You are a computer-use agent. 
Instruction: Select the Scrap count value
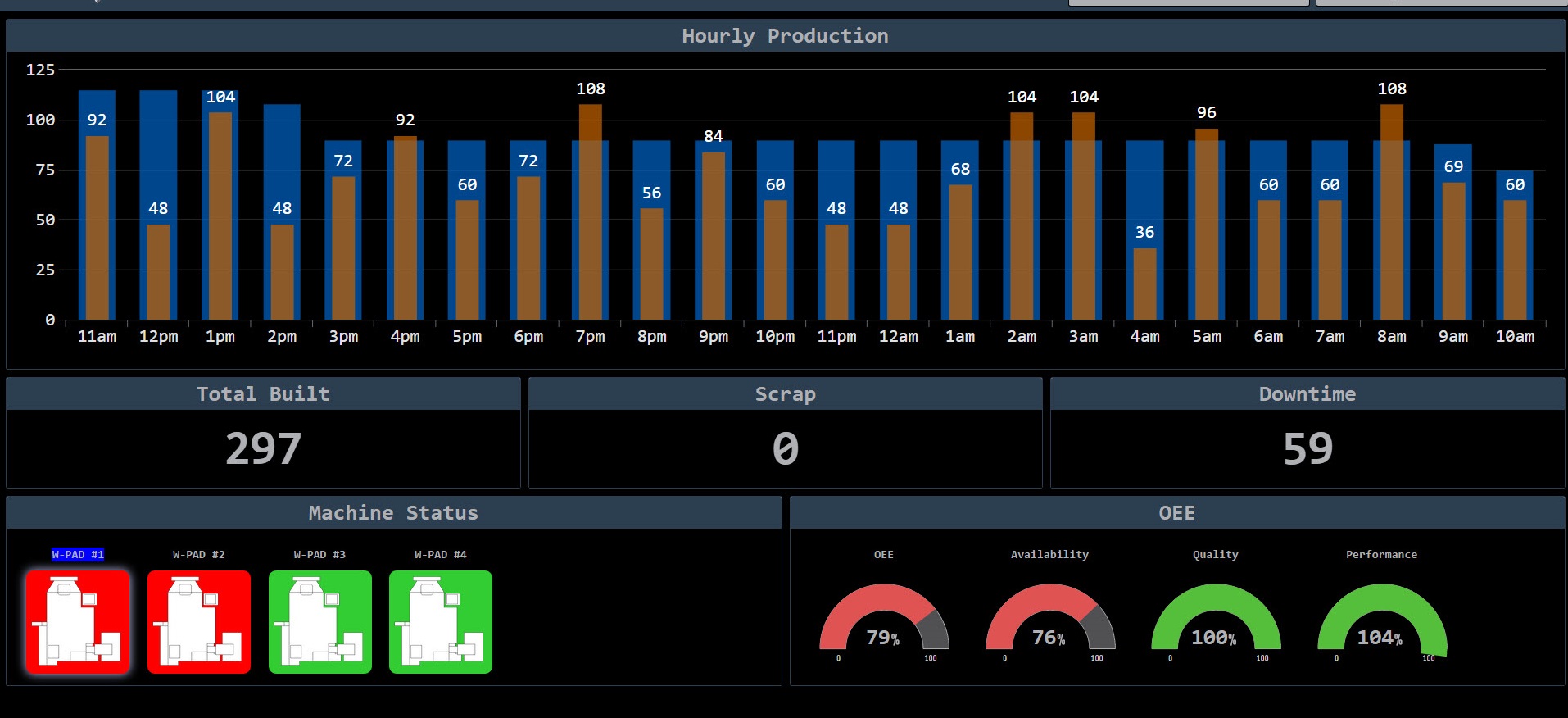(785, 448)
